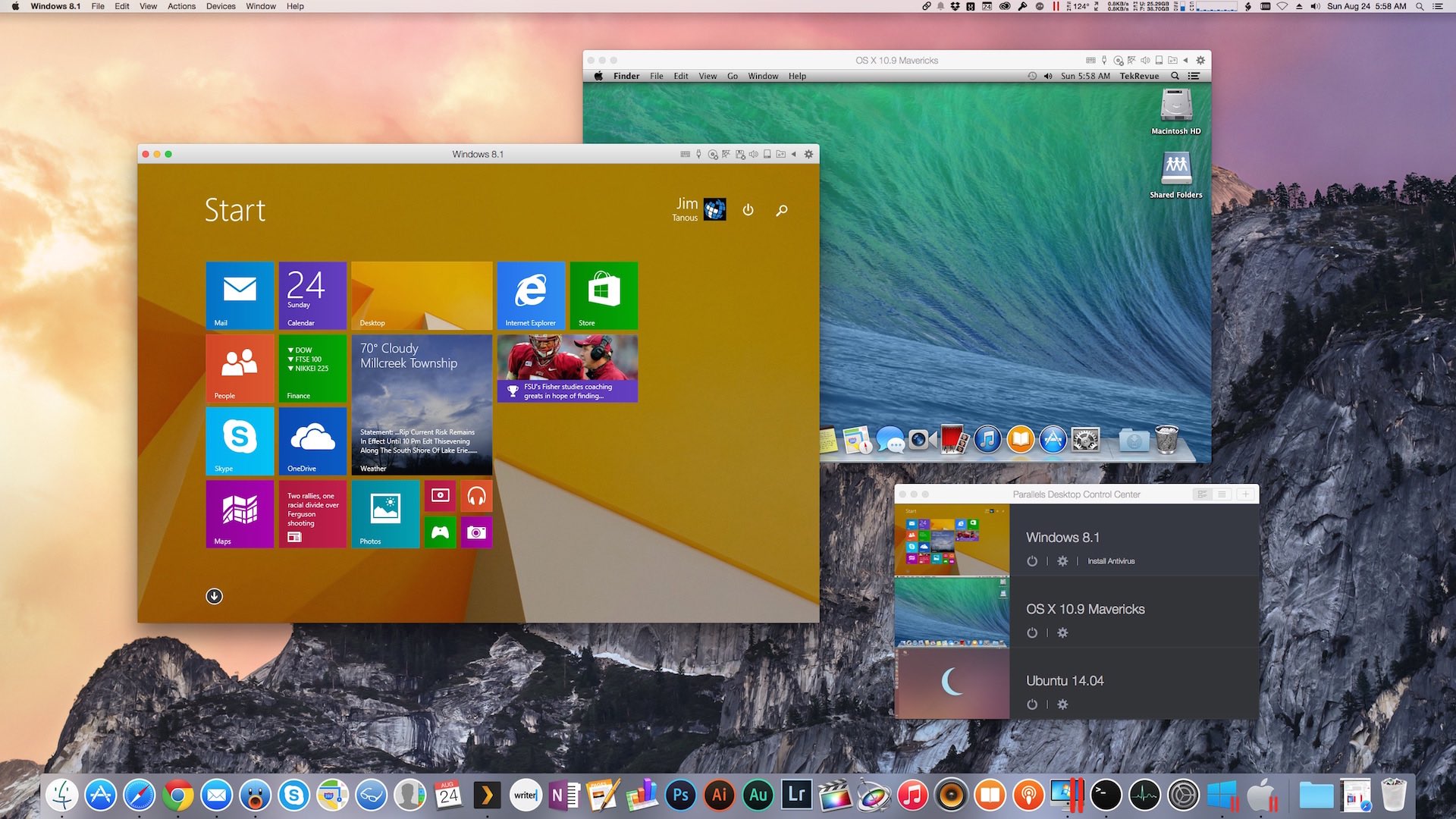This screenshot has width=1456, height=819.
Task: Collapse status icons arrow in Mavericks title bar
Action: coord(1185,60)
